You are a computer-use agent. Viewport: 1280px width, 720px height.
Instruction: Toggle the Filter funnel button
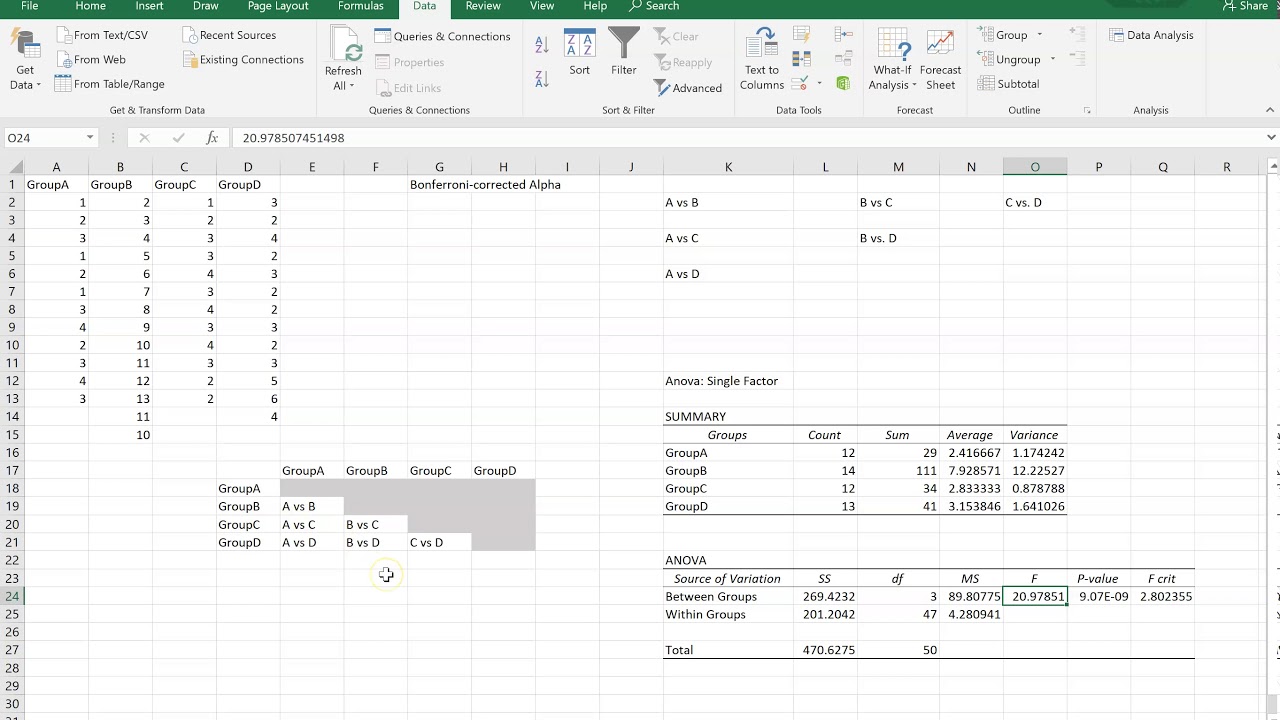(624, 52)
